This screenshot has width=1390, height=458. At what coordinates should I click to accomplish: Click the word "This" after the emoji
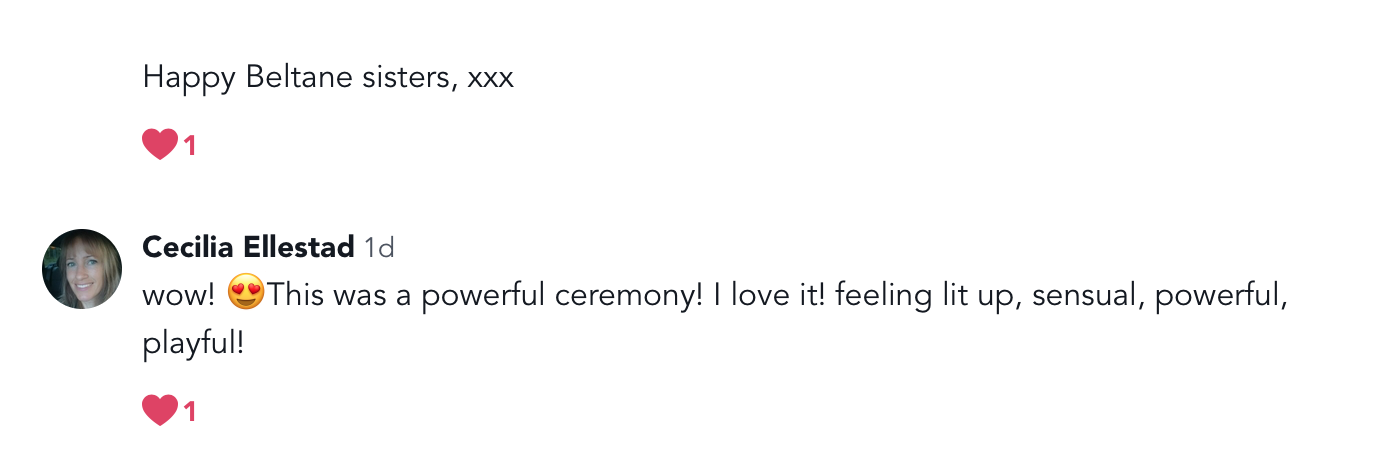(293, 297)
